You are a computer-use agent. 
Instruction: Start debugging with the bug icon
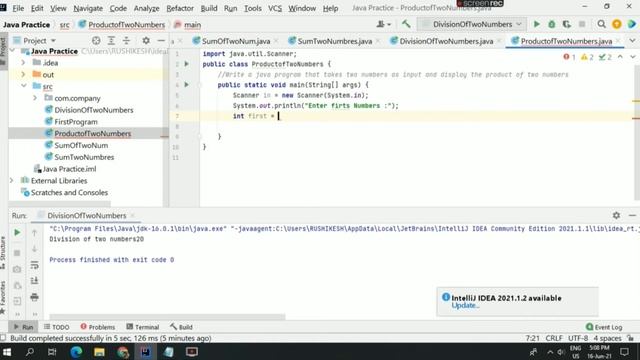[x=551, y=24]
